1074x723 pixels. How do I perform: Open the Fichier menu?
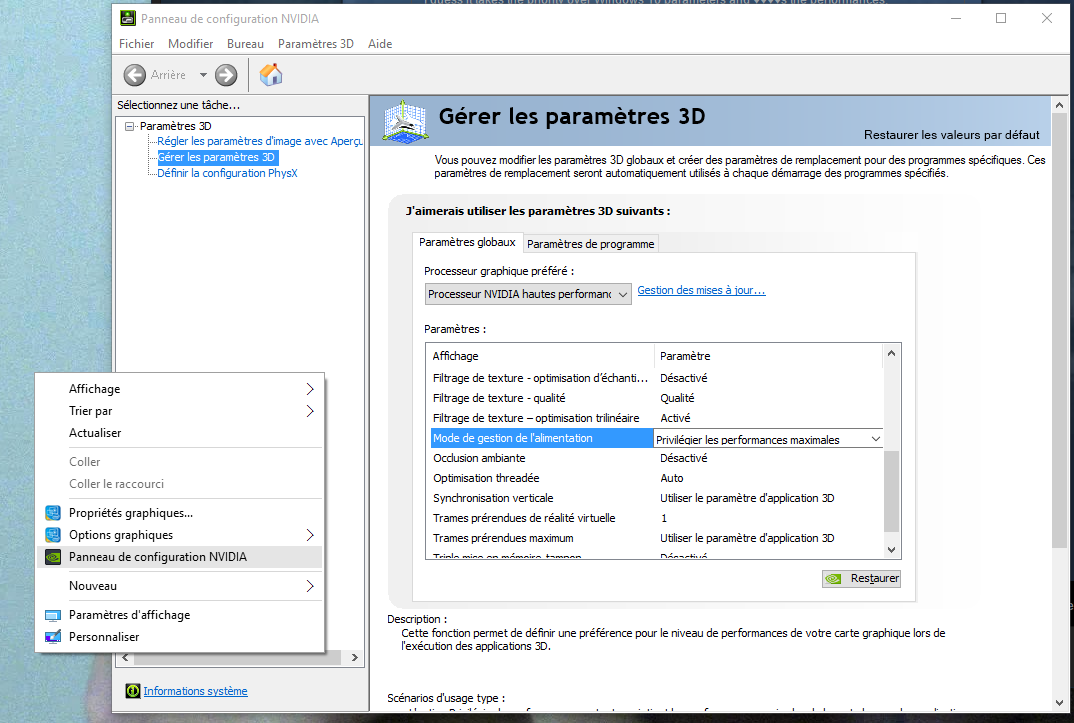pos(136,44)
